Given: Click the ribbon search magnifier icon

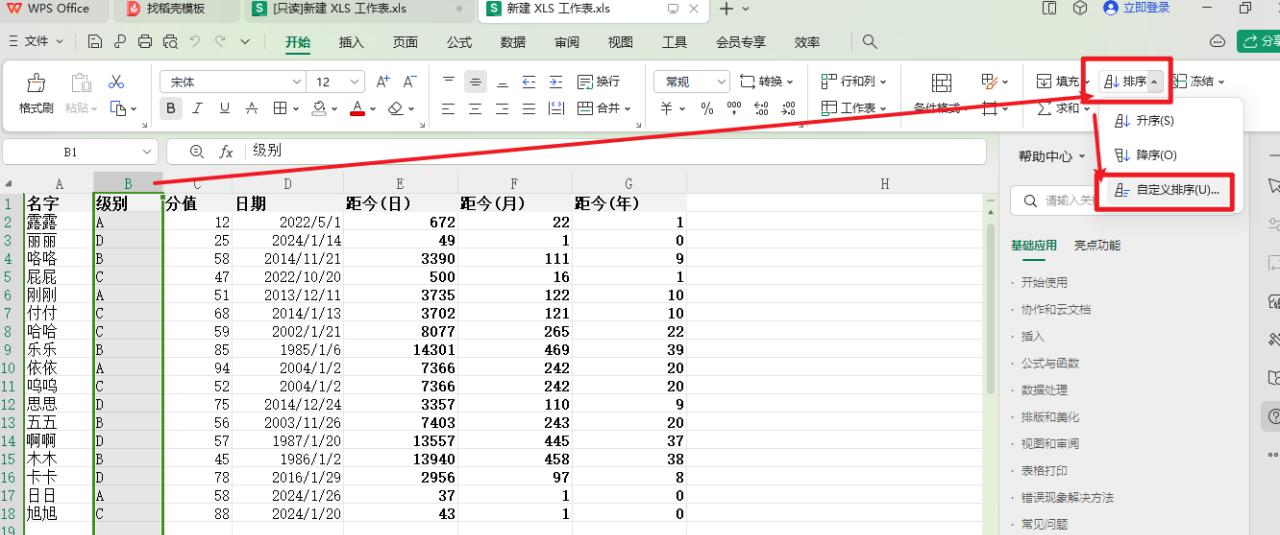Looking at the screenshot, I should point(870,42).
